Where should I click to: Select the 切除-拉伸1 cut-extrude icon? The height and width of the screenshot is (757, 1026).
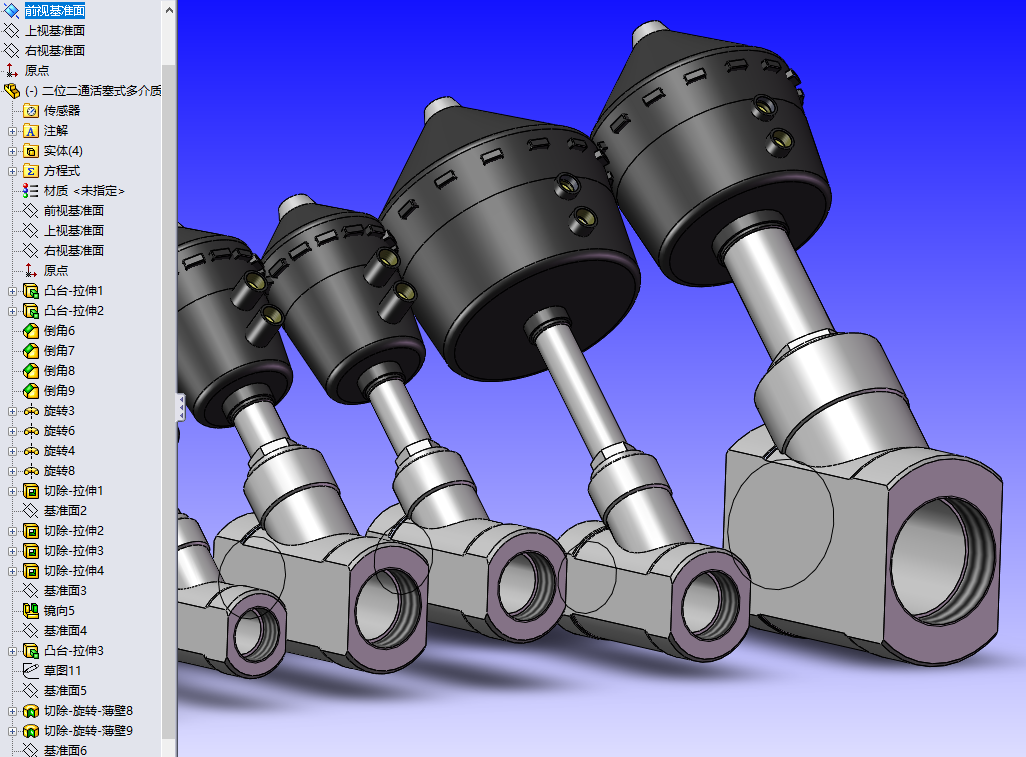coord(31,491)
